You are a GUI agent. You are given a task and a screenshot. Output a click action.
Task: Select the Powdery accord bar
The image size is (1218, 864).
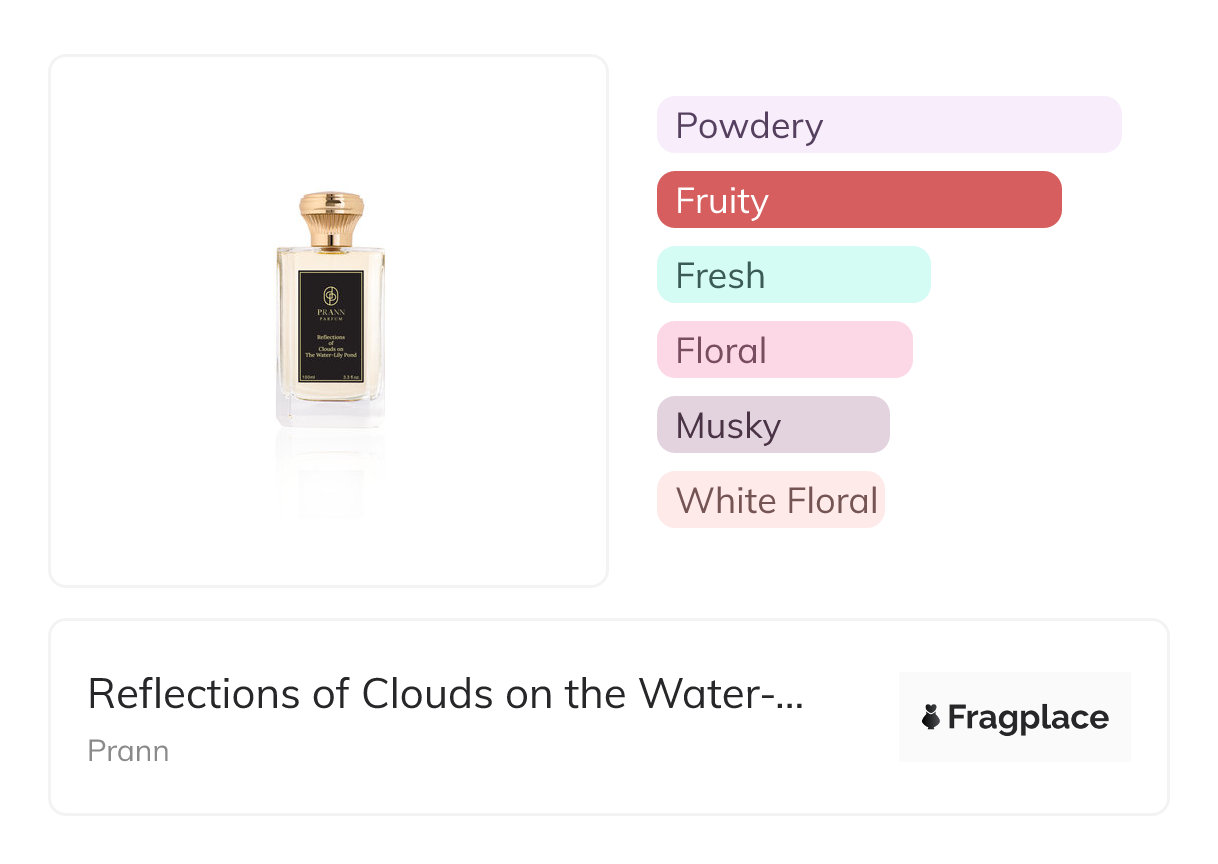[x=888, y=125]
